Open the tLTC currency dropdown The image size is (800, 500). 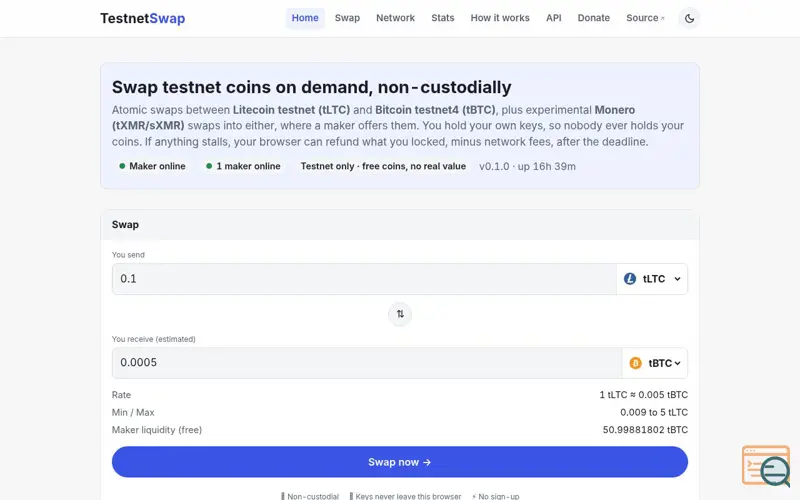click(652, 279)
